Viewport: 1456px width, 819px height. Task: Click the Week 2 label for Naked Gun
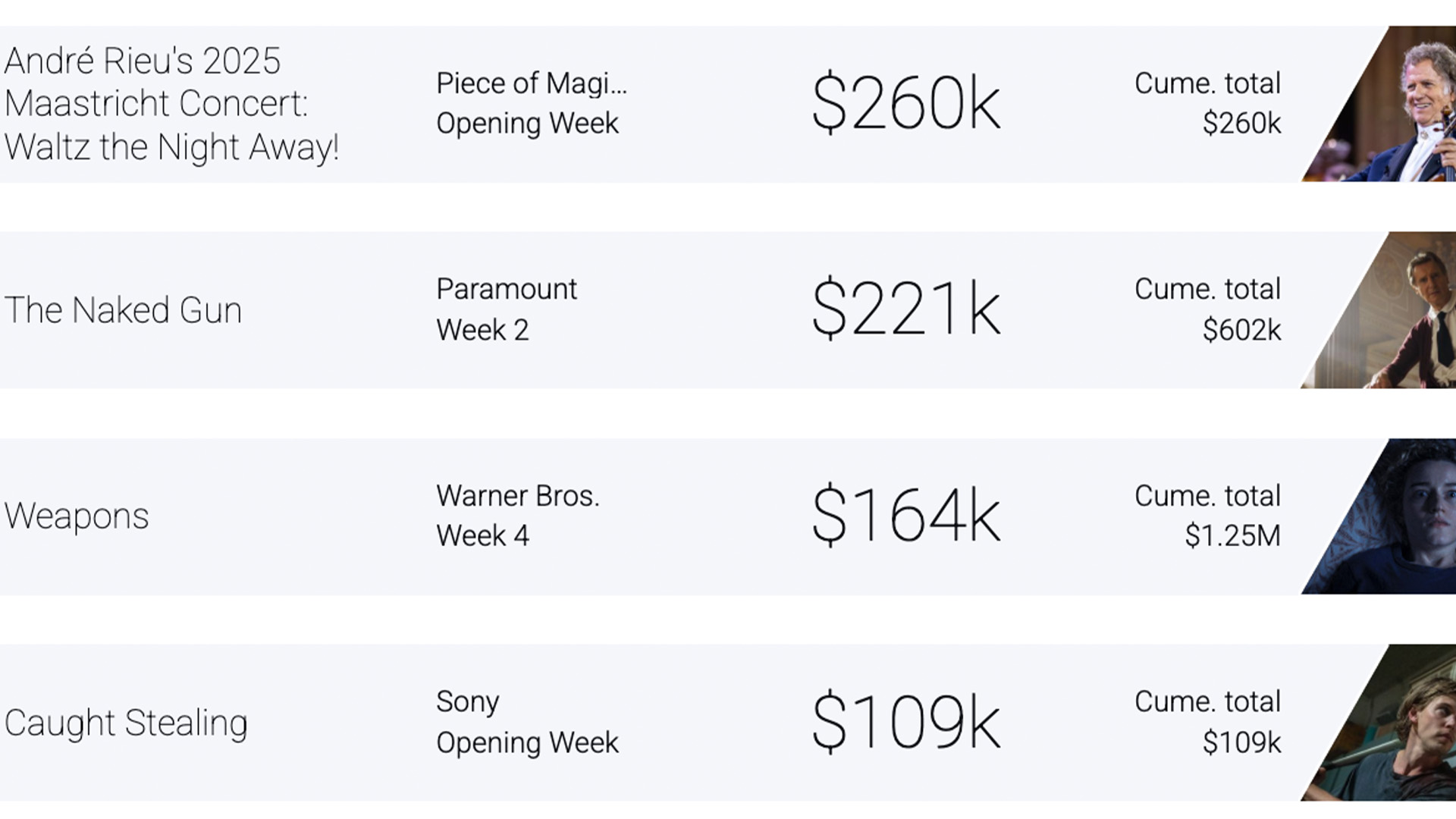point(482,330)
